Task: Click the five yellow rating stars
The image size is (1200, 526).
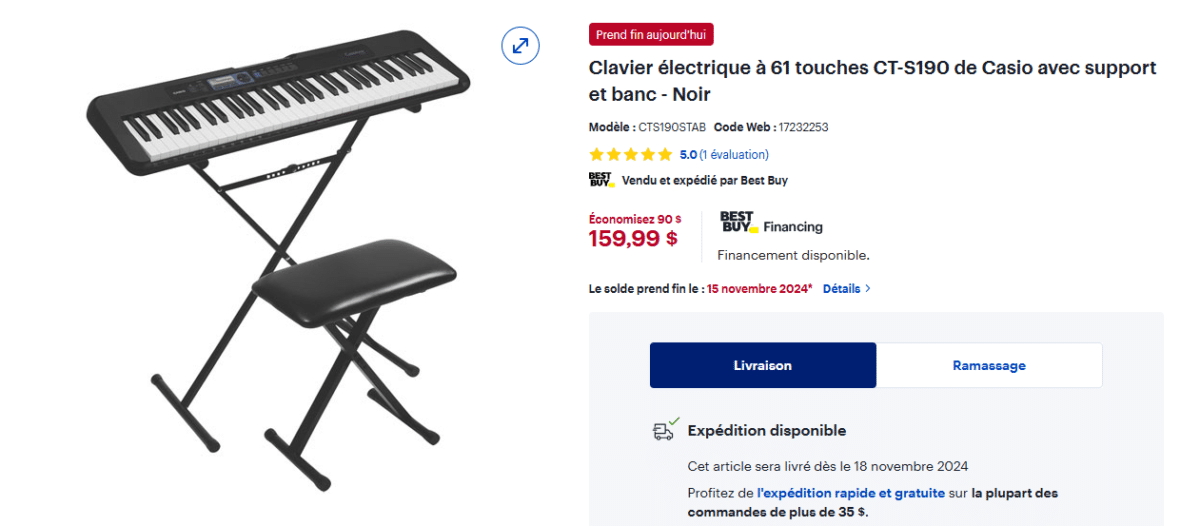Action: pyautogui.click(x=630, y=155)
